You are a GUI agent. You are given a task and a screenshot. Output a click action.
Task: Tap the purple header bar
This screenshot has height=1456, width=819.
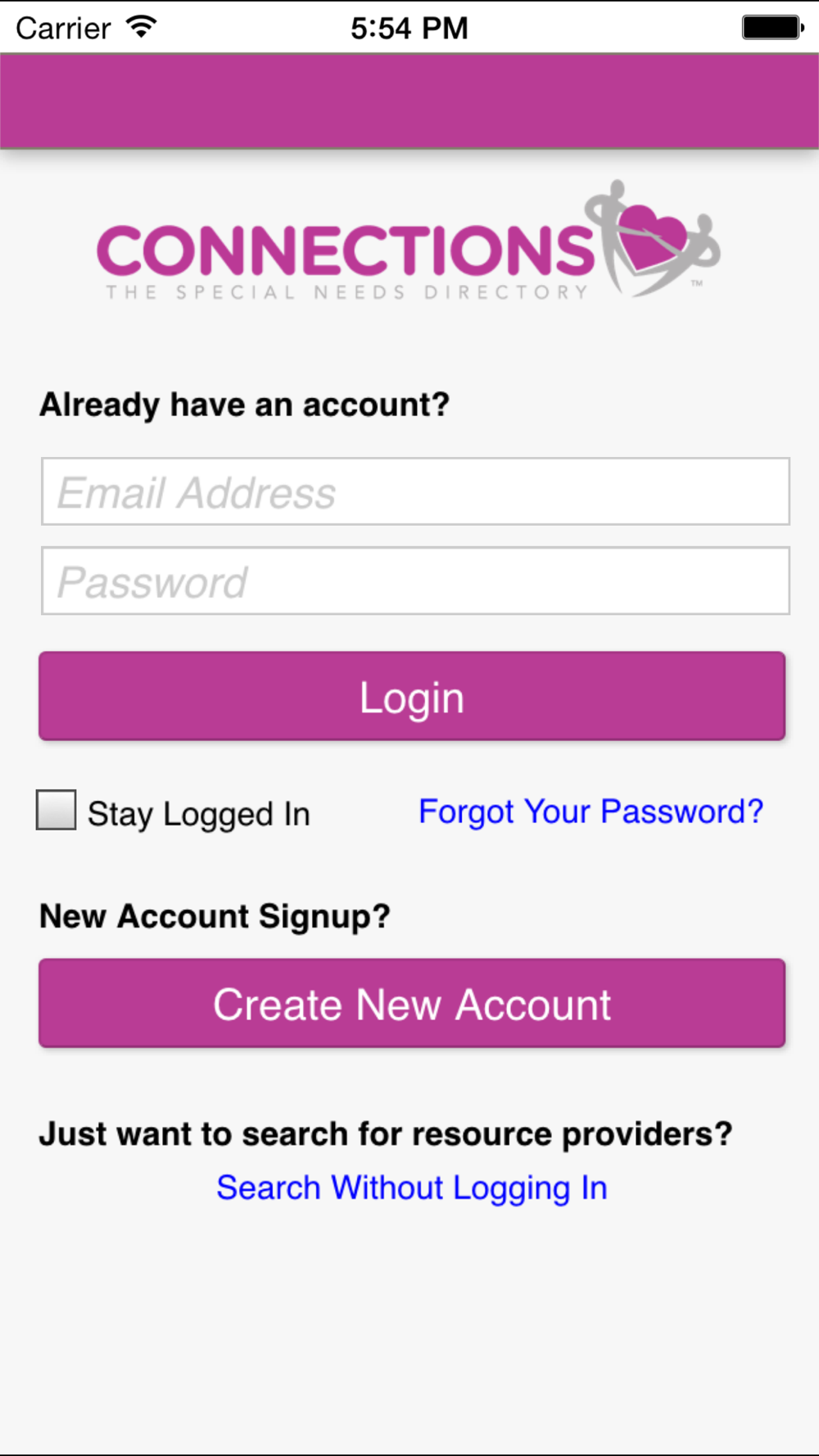409,101
